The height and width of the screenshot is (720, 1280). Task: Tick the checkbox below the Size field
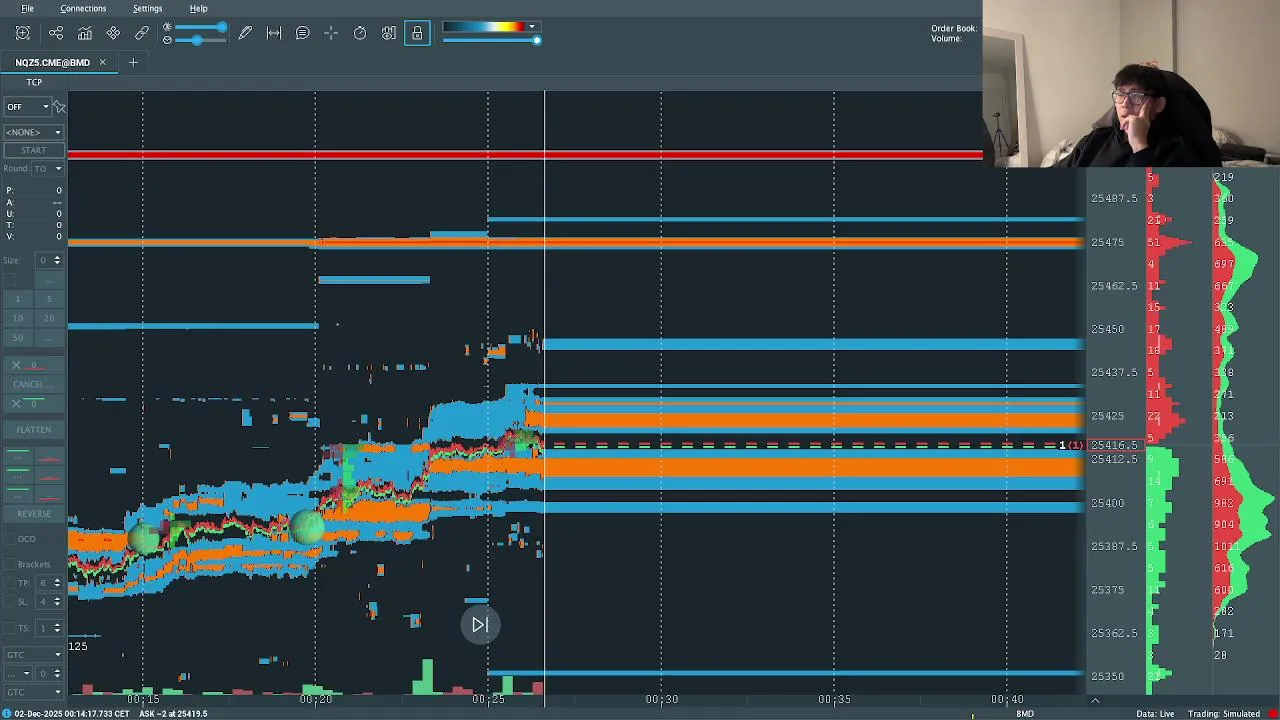pos(9,279)
